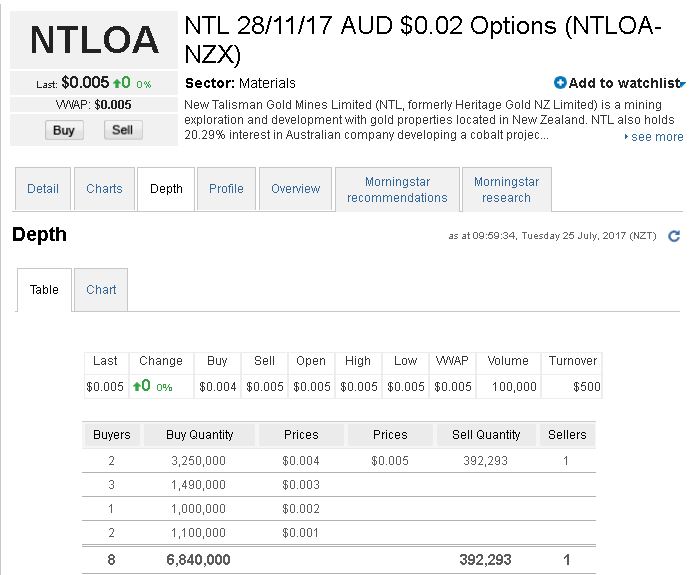This screenshot has width=692, height=575.
Task: Click the Turnover column header
Action: click(x=572, y=361)
